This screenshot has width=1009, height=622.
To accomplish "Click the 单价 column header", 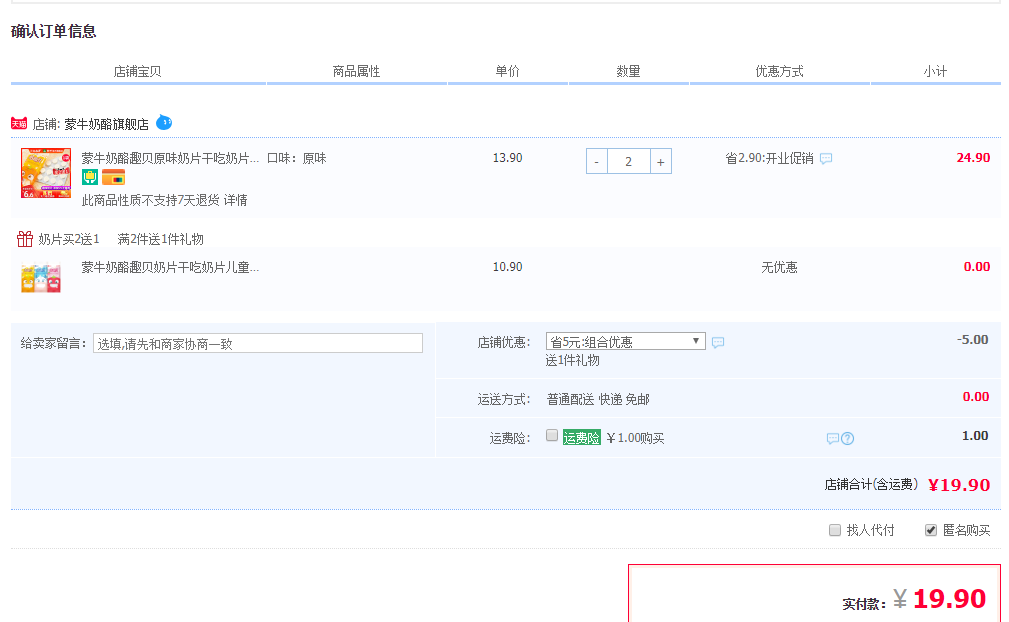I will pos(508,71).
